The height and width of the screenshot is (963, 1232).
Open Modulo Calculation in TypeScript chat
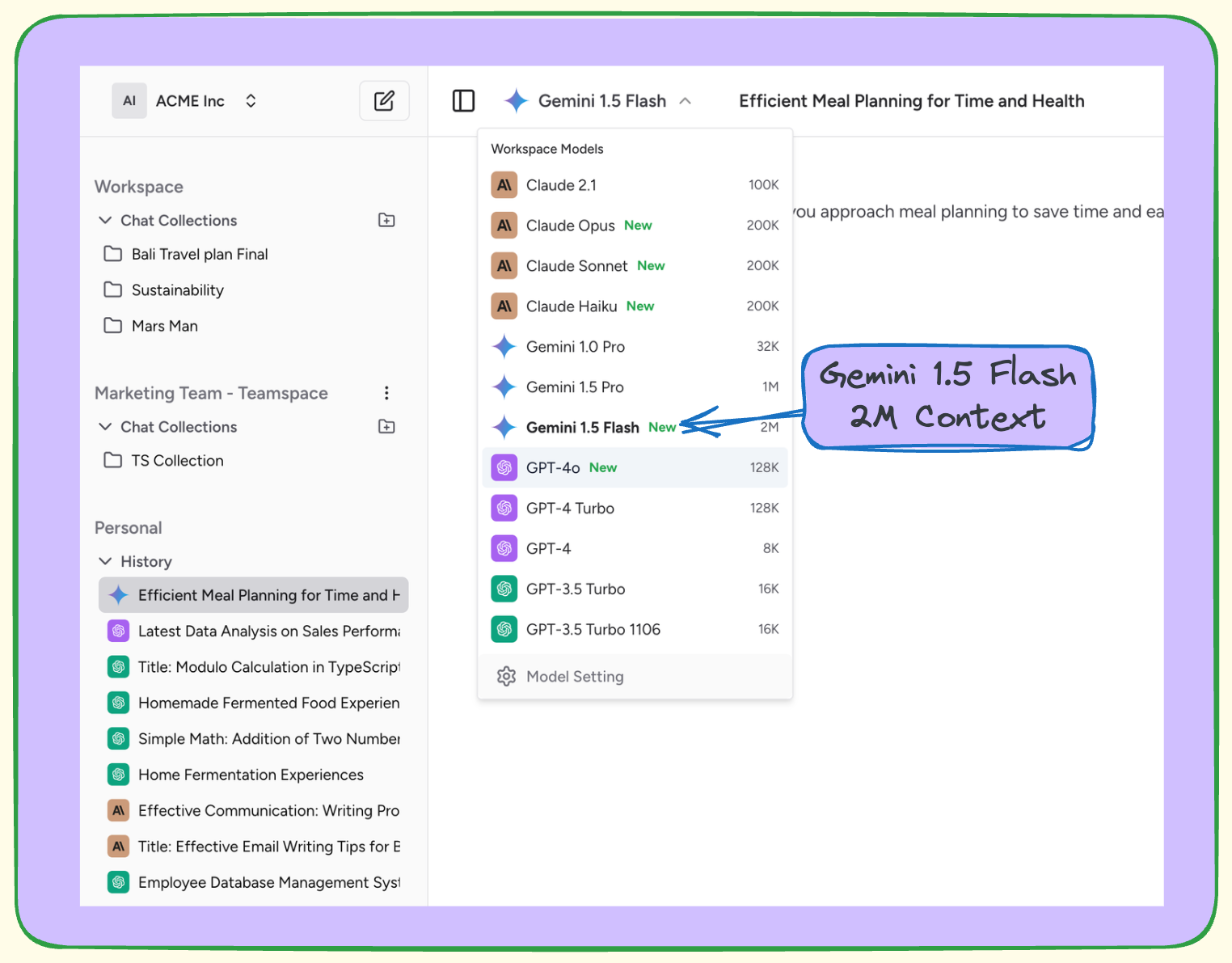point(253,667)
